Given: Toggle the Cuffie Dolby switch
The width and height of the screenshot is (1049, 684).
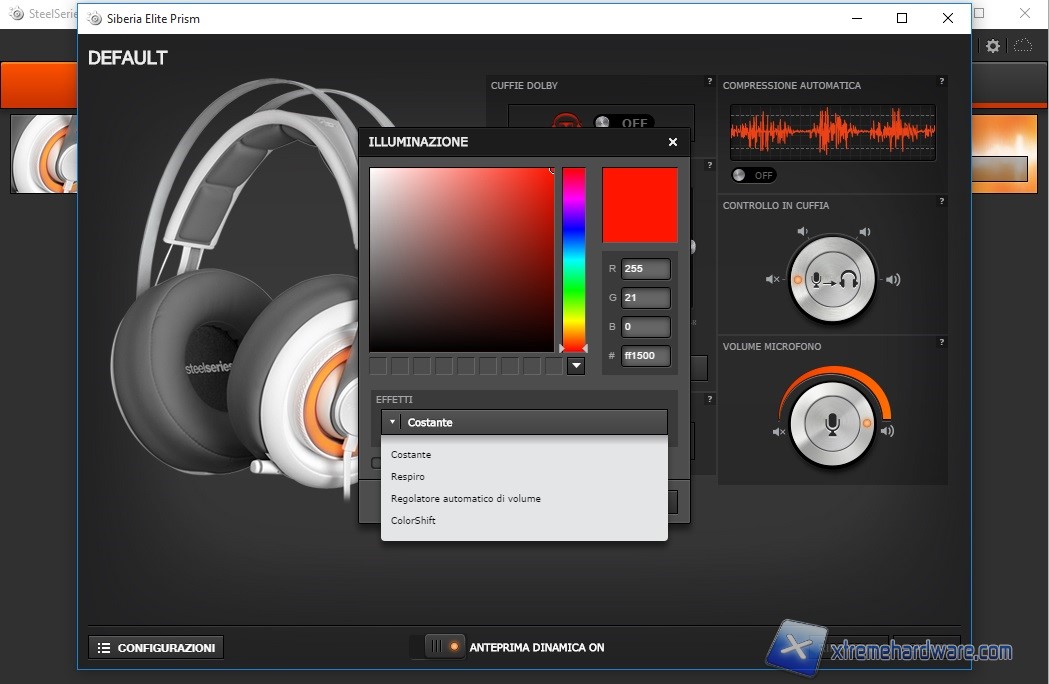Looking at the screenshot, I should [x=622, y=123].
